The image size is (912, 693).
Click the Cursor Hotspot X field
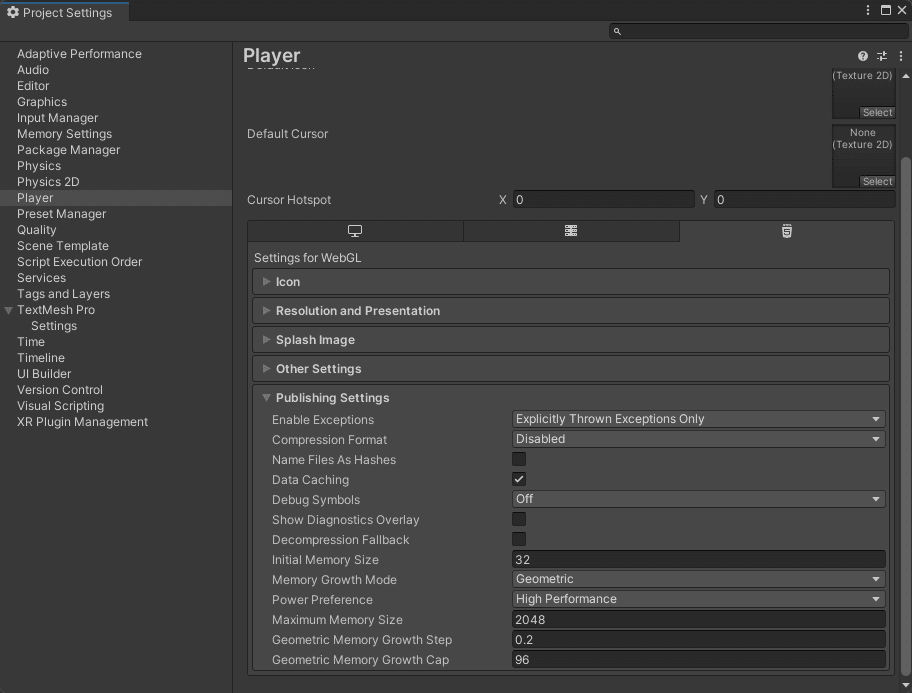(604, 200)
